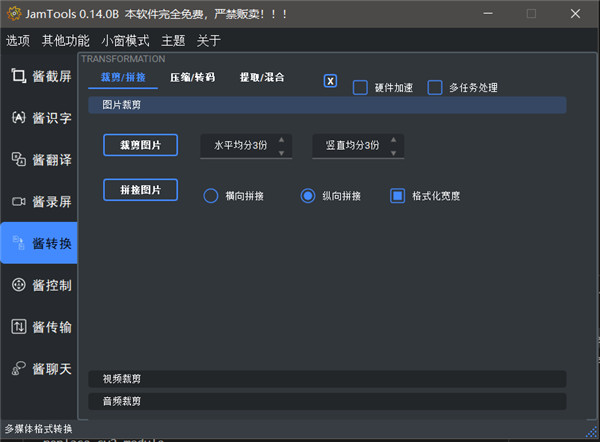Image resolution: width=600 pixels, height=442 pixels.
Task: Open the 酱聊天 chat icon
Action: 18,369
